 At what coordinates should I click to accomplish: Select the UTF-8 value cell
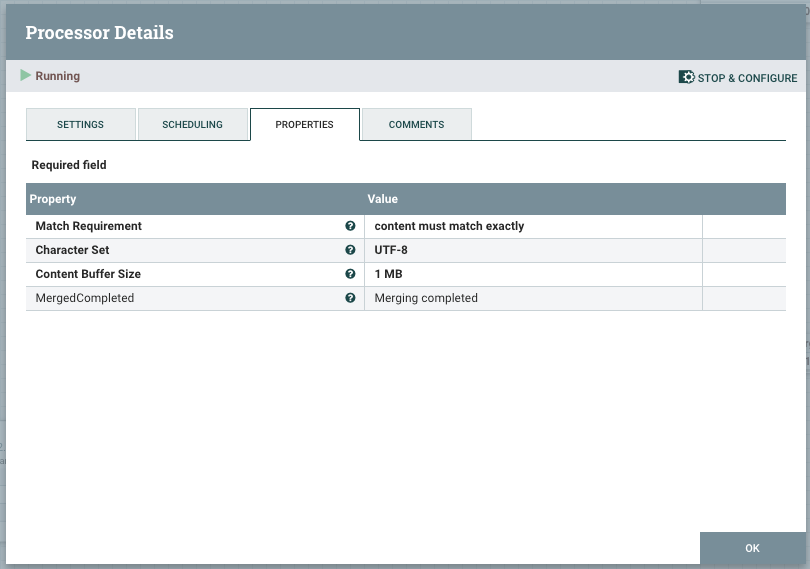coord(391,250)
